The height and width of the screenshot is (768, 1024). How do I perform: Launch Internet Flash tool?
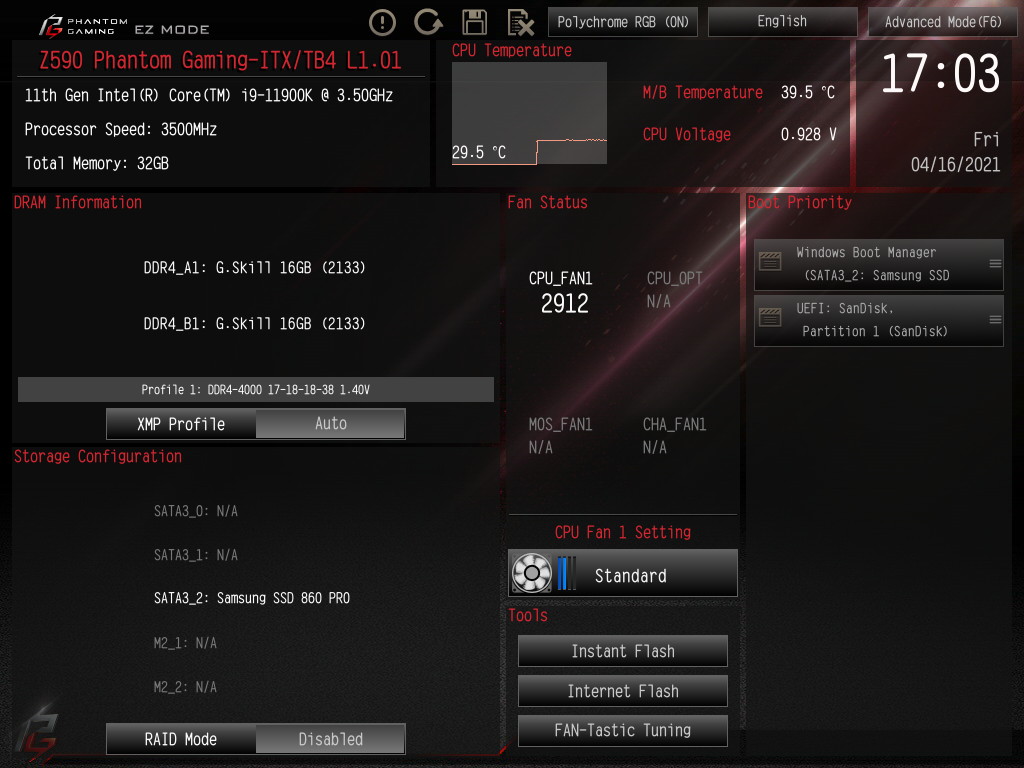pos(622,691)
